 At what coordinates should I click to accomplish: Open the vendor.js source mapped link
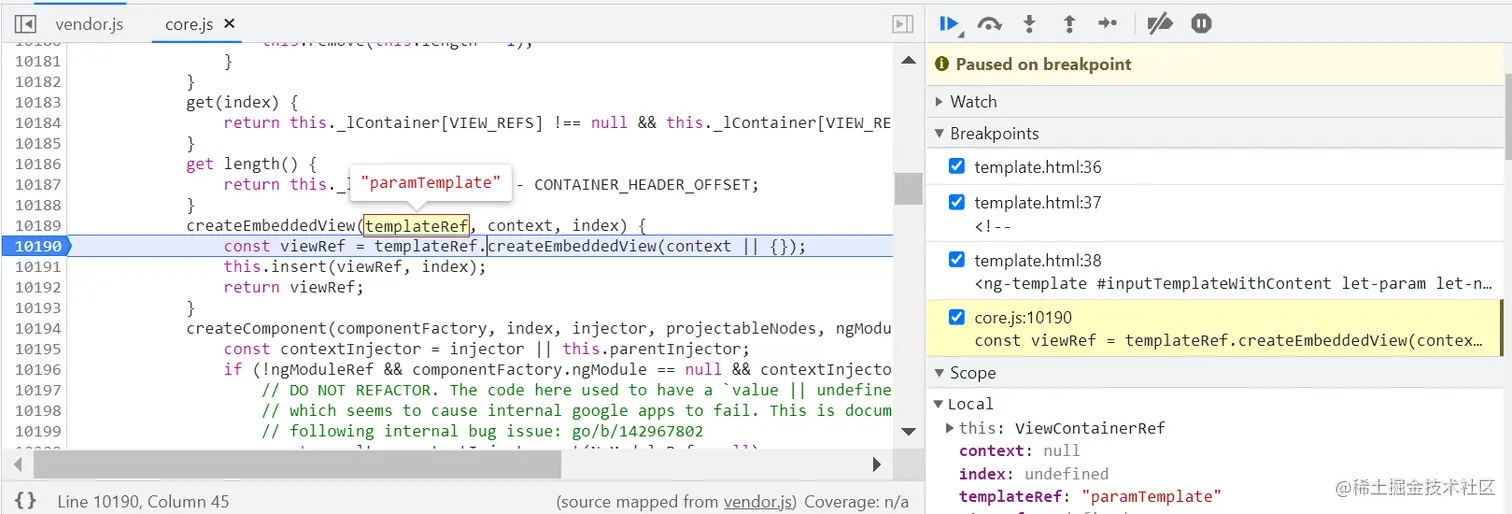point(760,501)
